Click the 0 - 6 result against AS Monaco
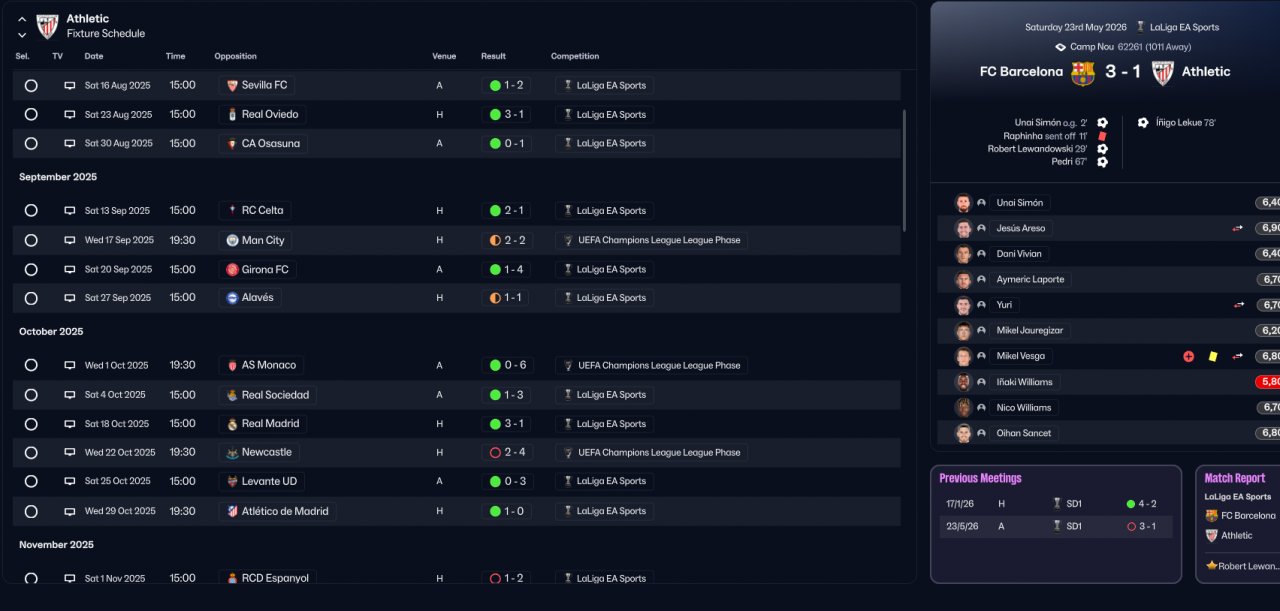This screenshot has width=1280, height=611. click(506, 366)
